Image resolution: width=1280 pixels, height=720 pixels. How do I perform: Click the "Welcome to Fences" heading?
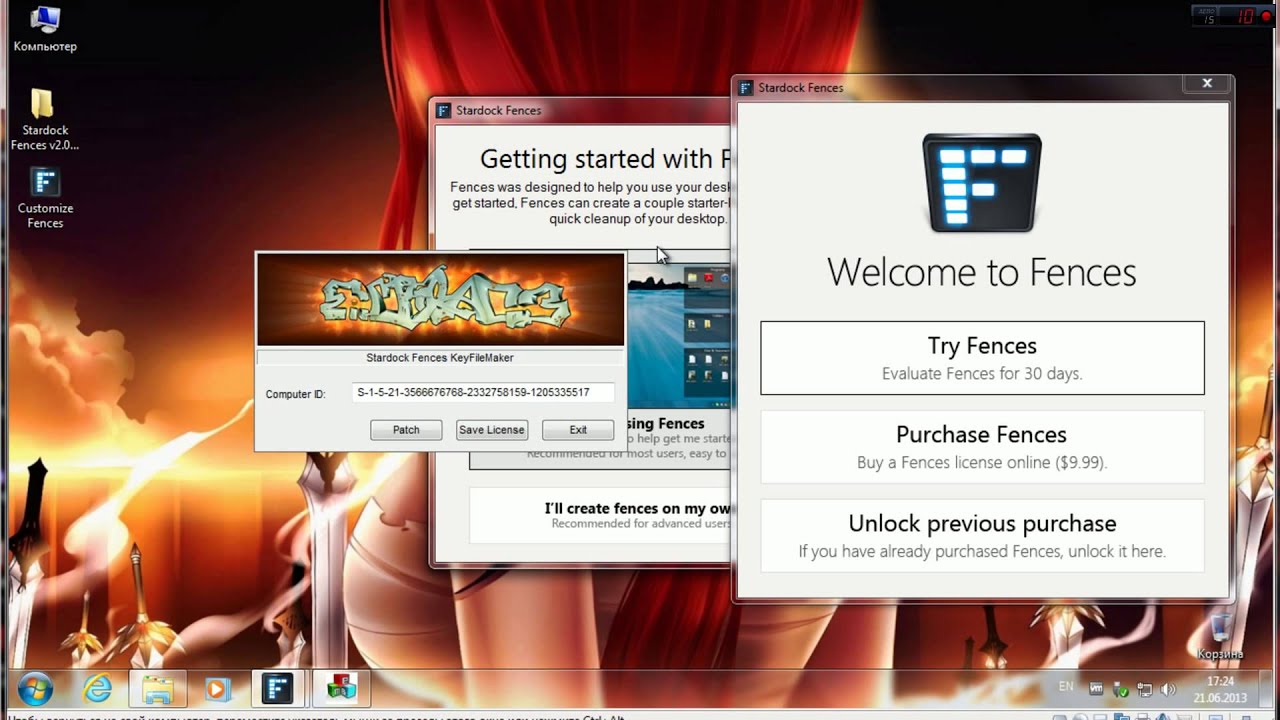point(982,272)
